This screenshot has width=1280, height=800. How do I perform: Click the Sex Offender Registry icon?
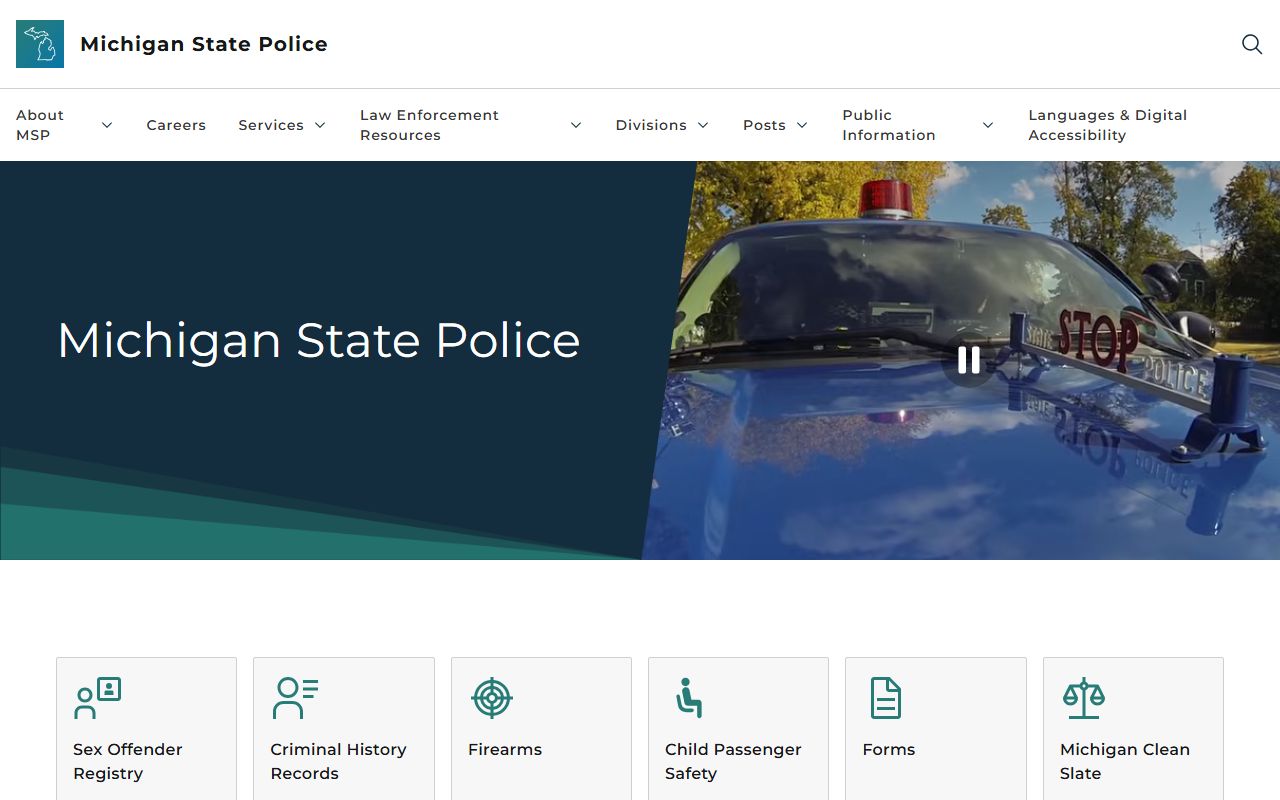[98, 698]
